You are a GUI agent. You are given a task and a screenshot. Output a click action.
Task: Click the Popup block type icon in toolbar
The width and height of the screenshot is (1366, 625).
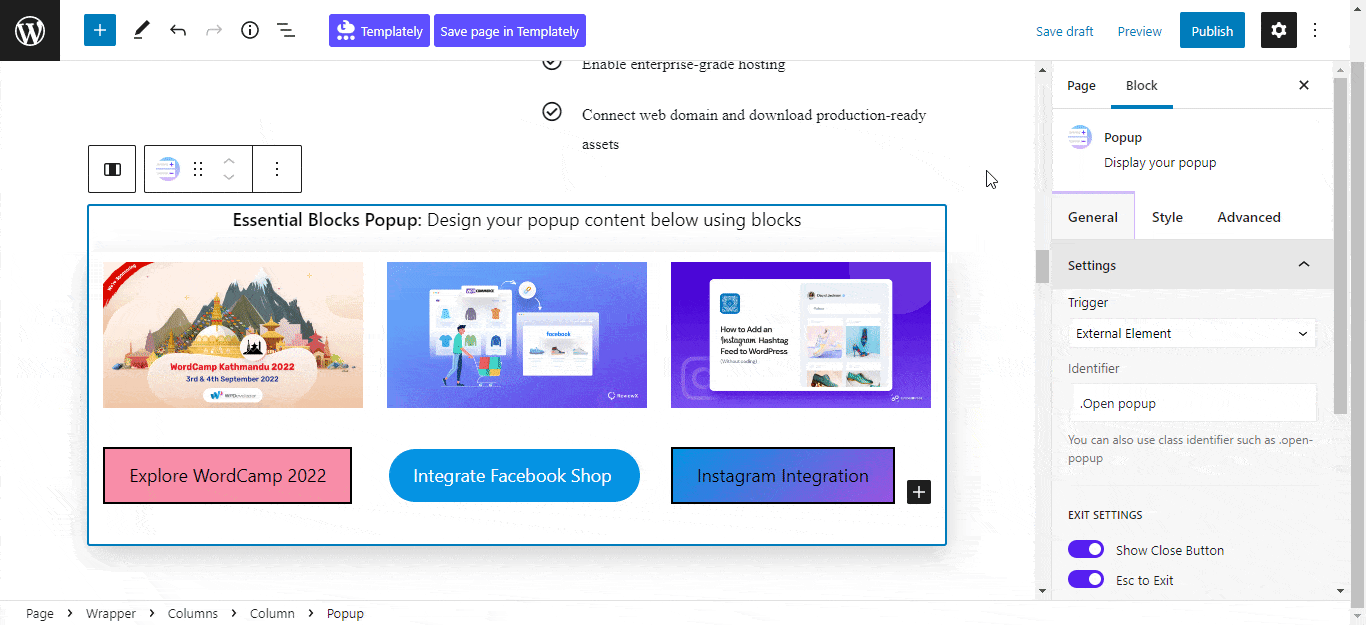click(168, 169)
